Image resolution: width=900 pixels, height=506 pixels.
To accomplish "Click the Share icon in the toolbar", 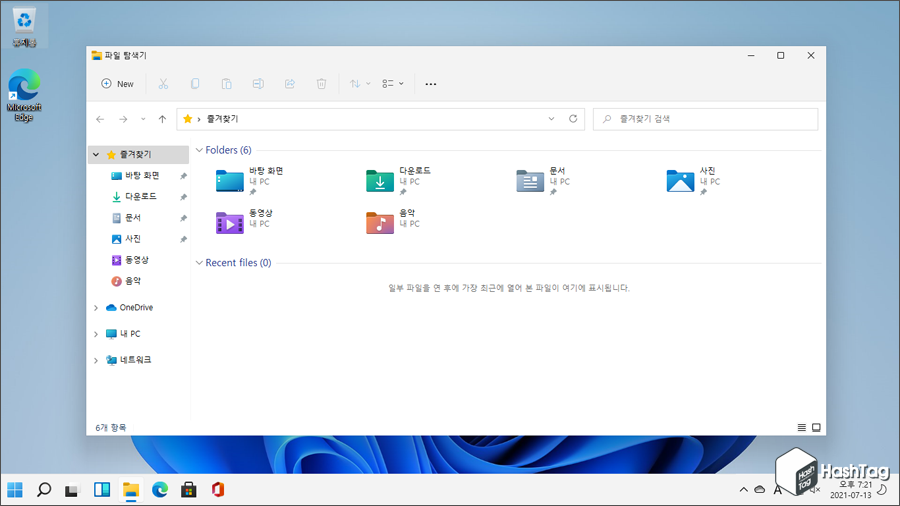I will point(290,84).
